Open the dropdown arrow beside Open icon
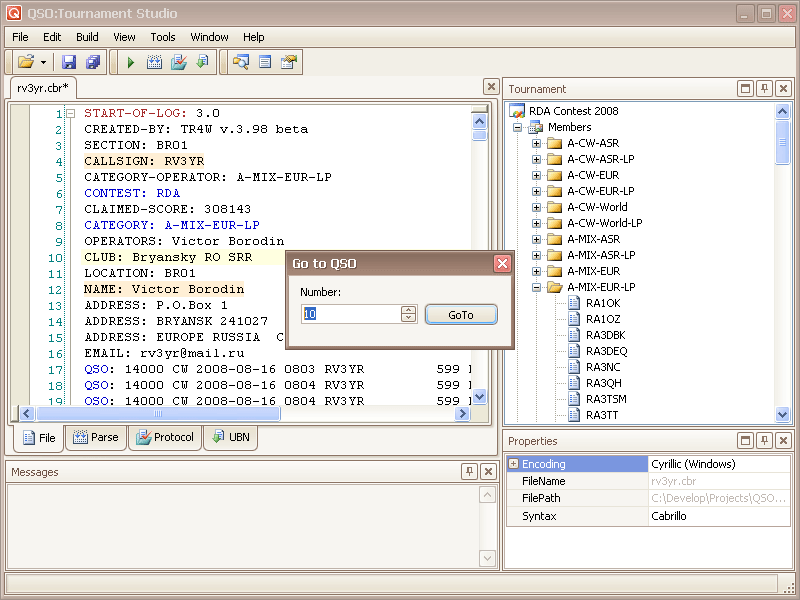Viewport: 800px width, 600px height. pos(43,62)
